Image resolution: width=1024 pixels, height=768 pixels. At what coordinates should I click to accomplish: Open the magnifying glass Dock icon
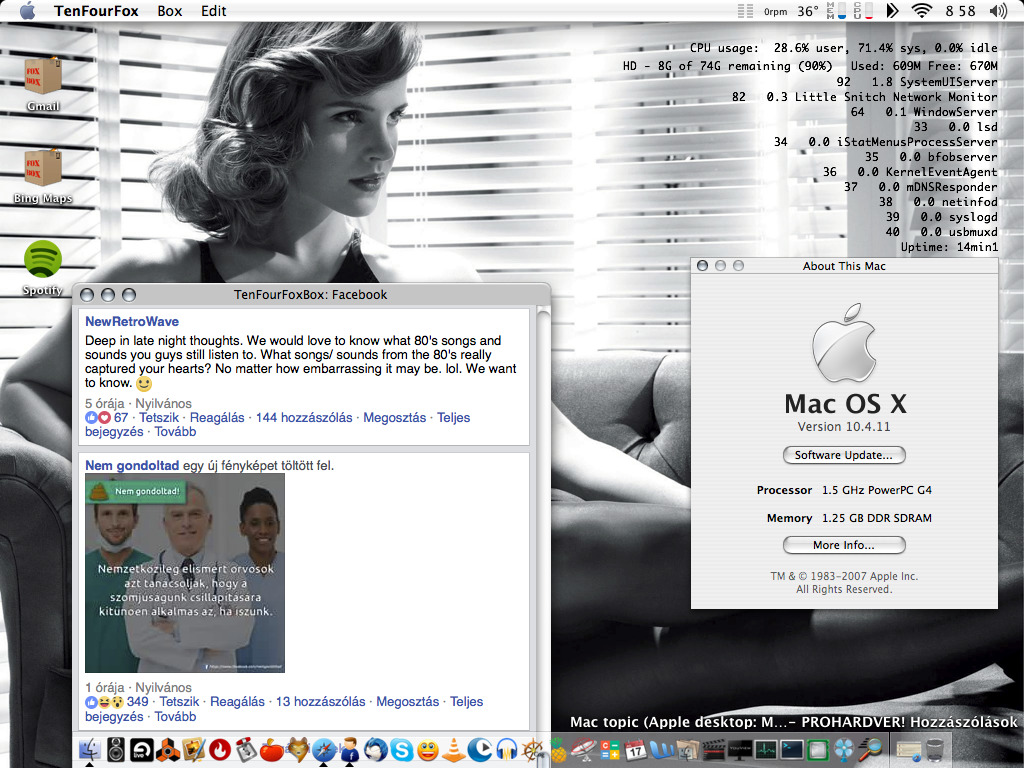[870, 750]
